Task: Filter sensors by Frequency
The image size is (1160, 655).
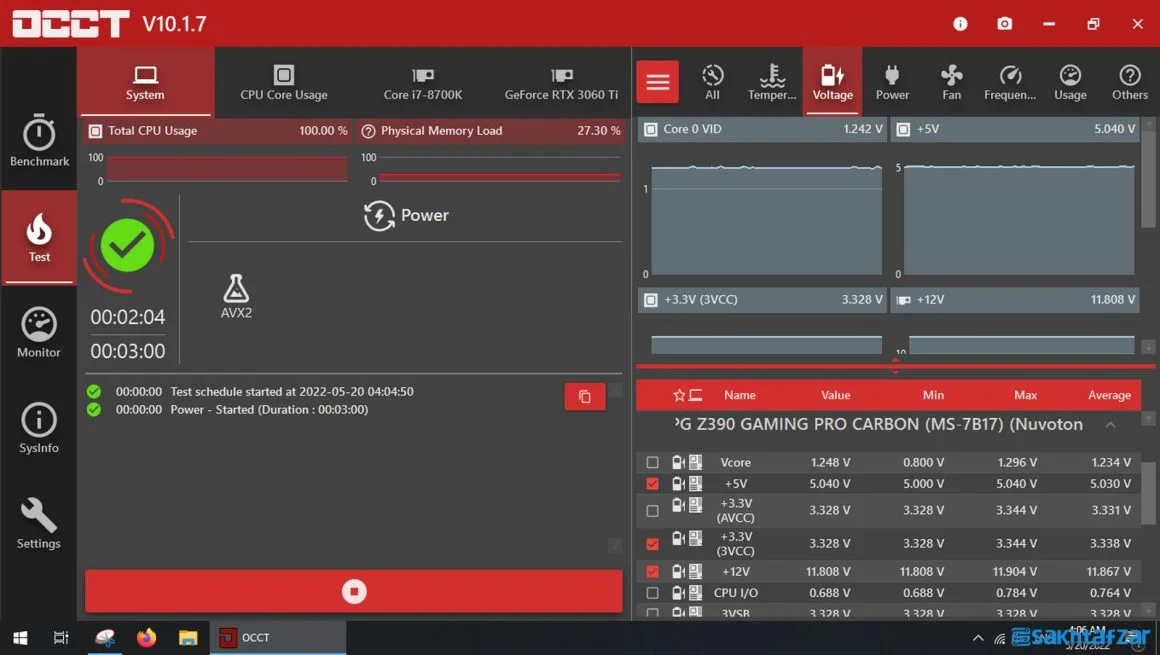Action: point(1010,82)
